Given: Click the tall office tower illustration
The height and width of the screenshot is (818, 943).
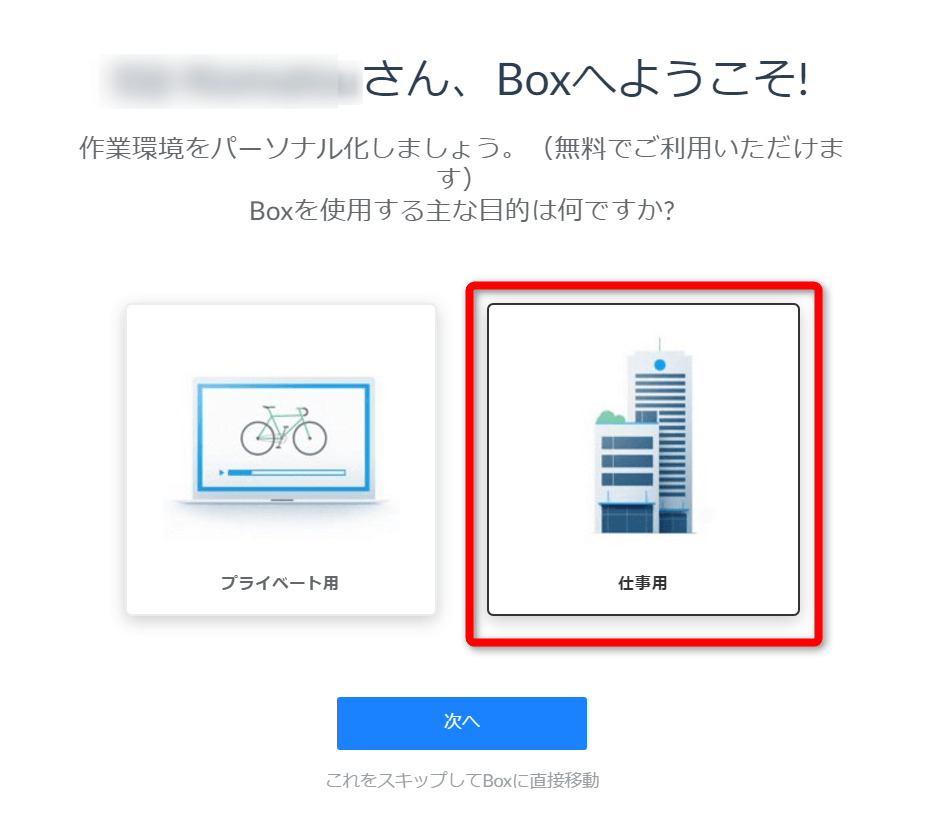Looking at the screenshot, I should (660, 436).
